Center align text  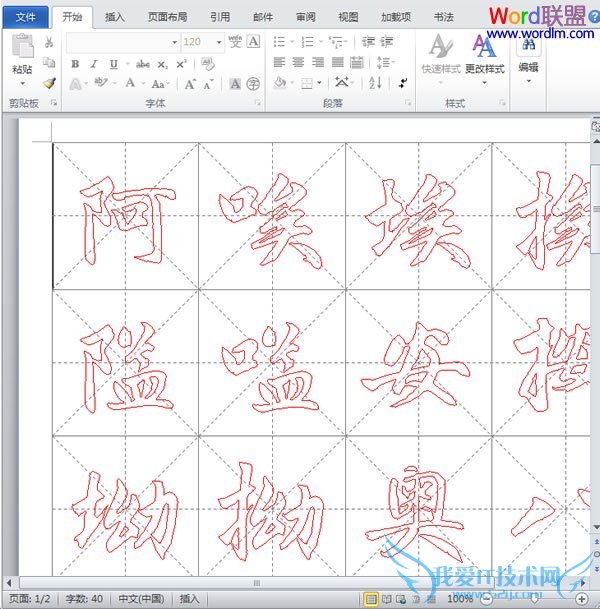[298, 62]
